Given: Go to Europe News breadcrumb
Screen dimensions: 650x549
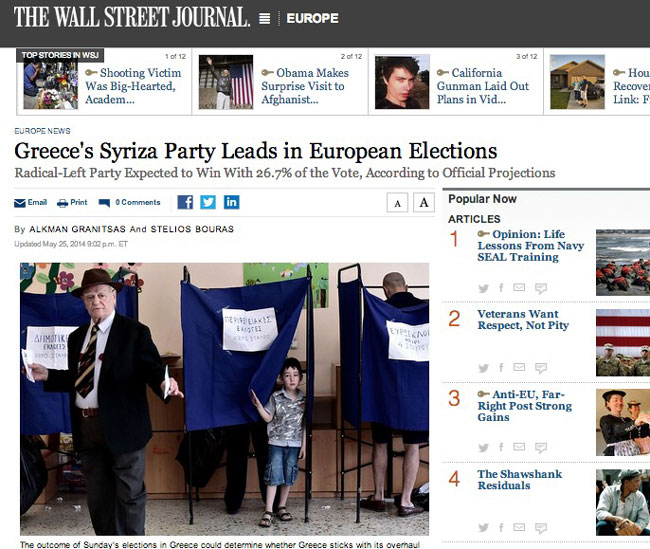Looking at the screenshot, I should tap(42, 131).
